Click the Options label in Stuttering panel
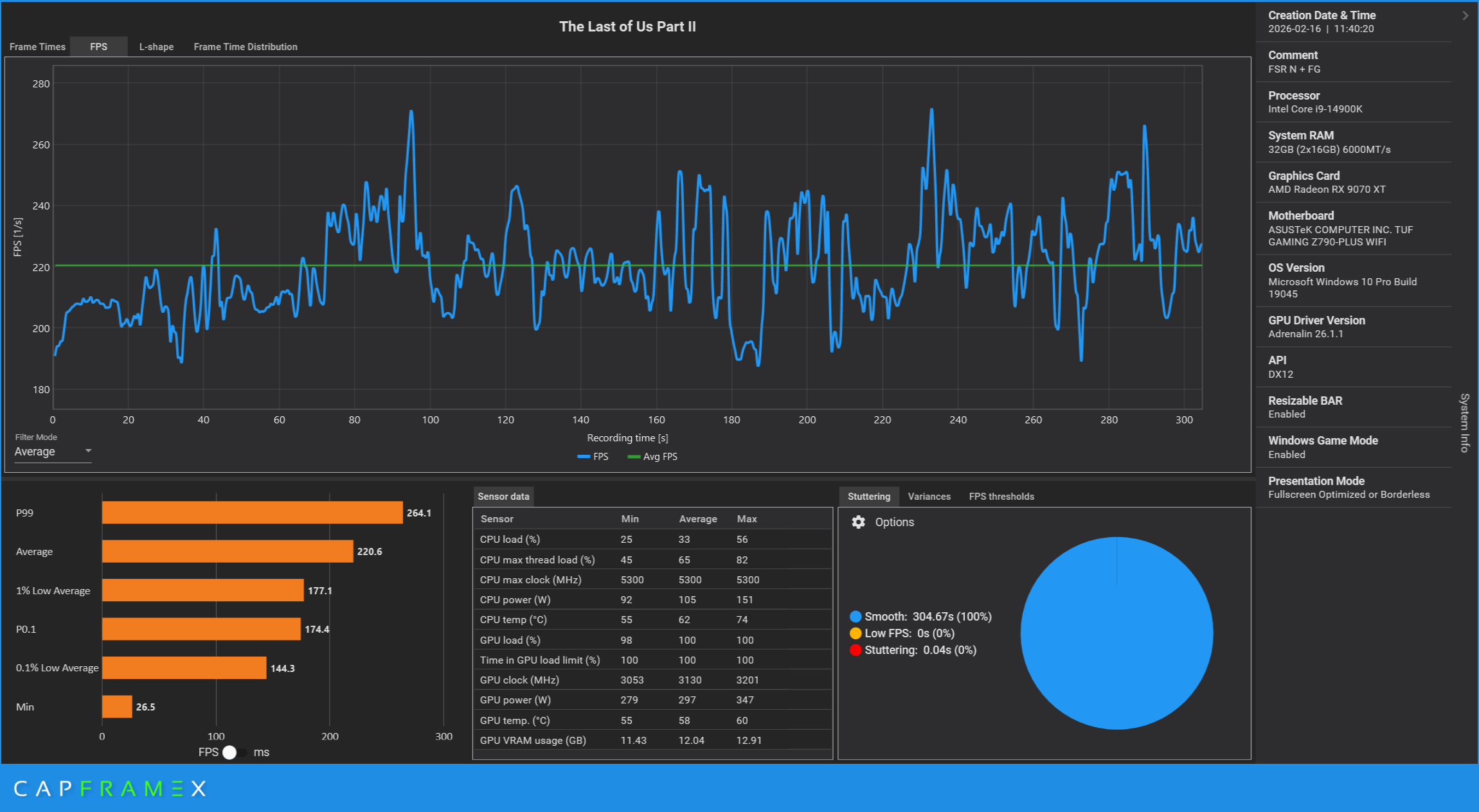Screen dimensions: 1479x812 894,522
